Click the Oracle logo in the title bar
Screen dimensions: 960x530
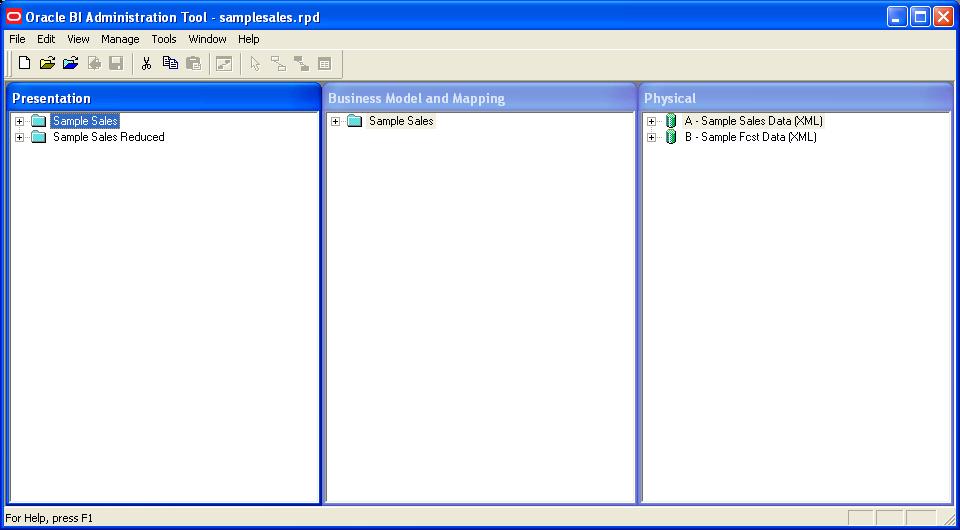[x=13, y=17]
